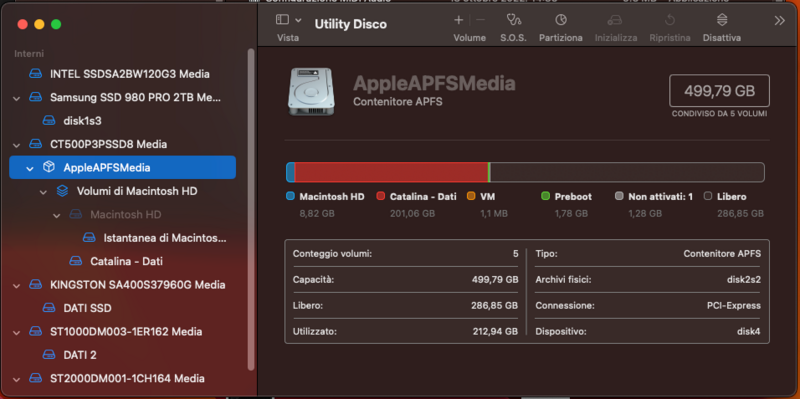Click green Preboot legend swatch
The image size is (800, 399).
pos(545,196)
